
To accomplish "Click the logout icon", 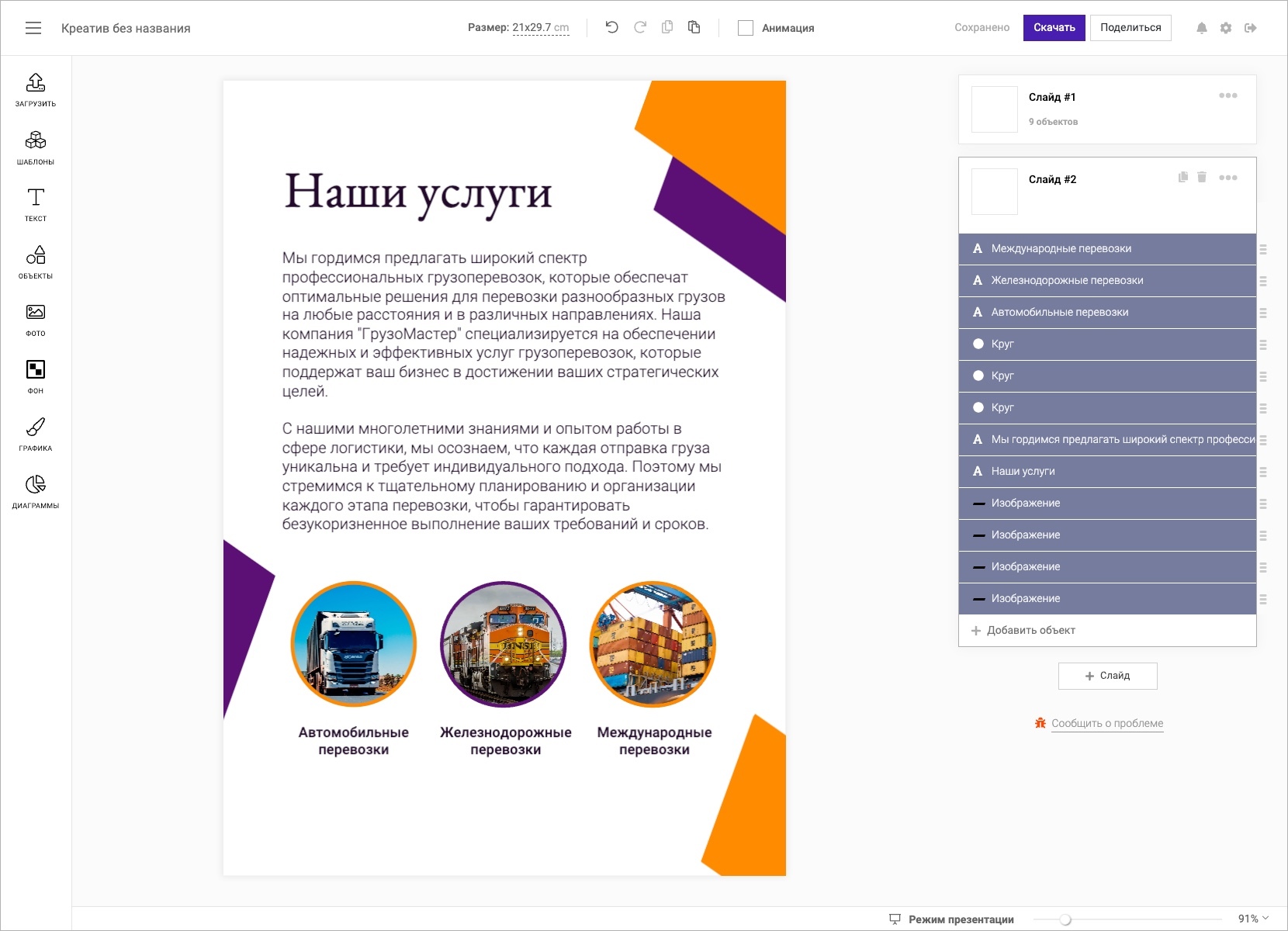I will [x=1251, y=28].
